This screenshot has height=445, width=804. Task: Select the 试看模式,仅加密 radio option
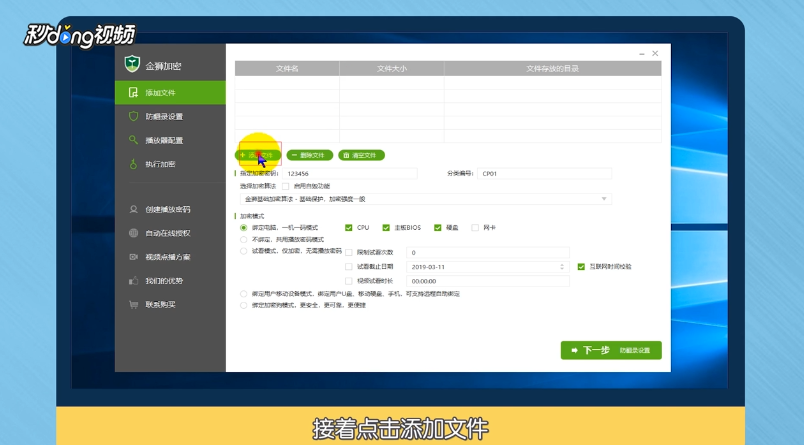point(244,251)
